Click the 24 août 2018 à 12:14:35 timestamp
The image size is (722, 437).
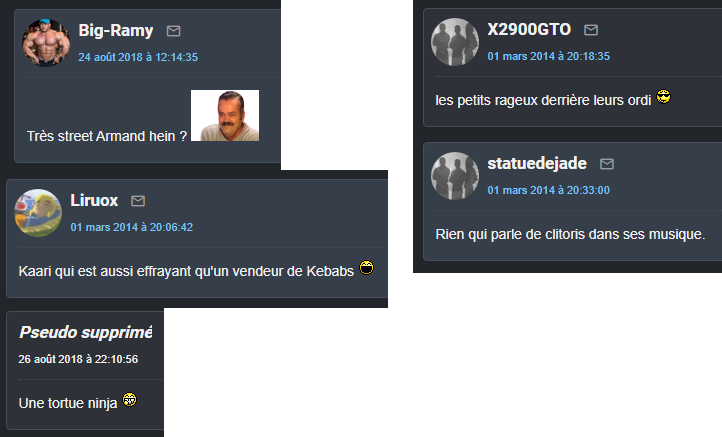point(138,57)
